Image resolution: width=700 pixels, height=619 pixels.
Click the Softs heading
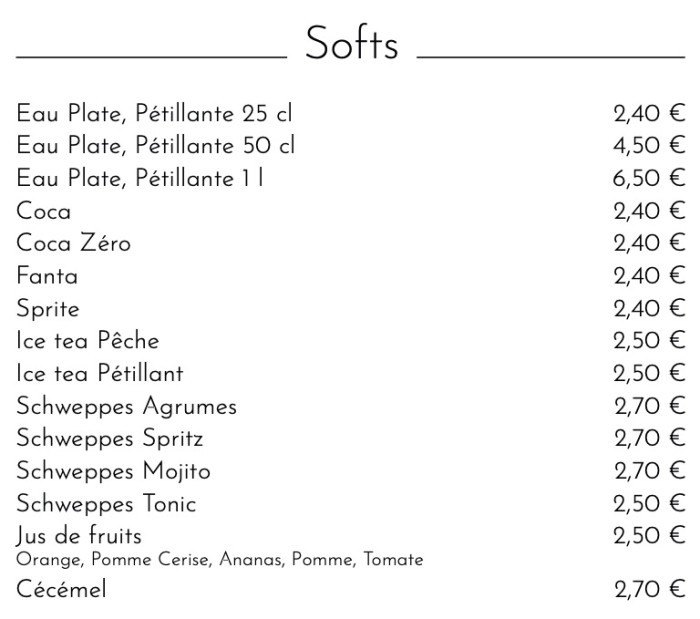click(351, 45)
